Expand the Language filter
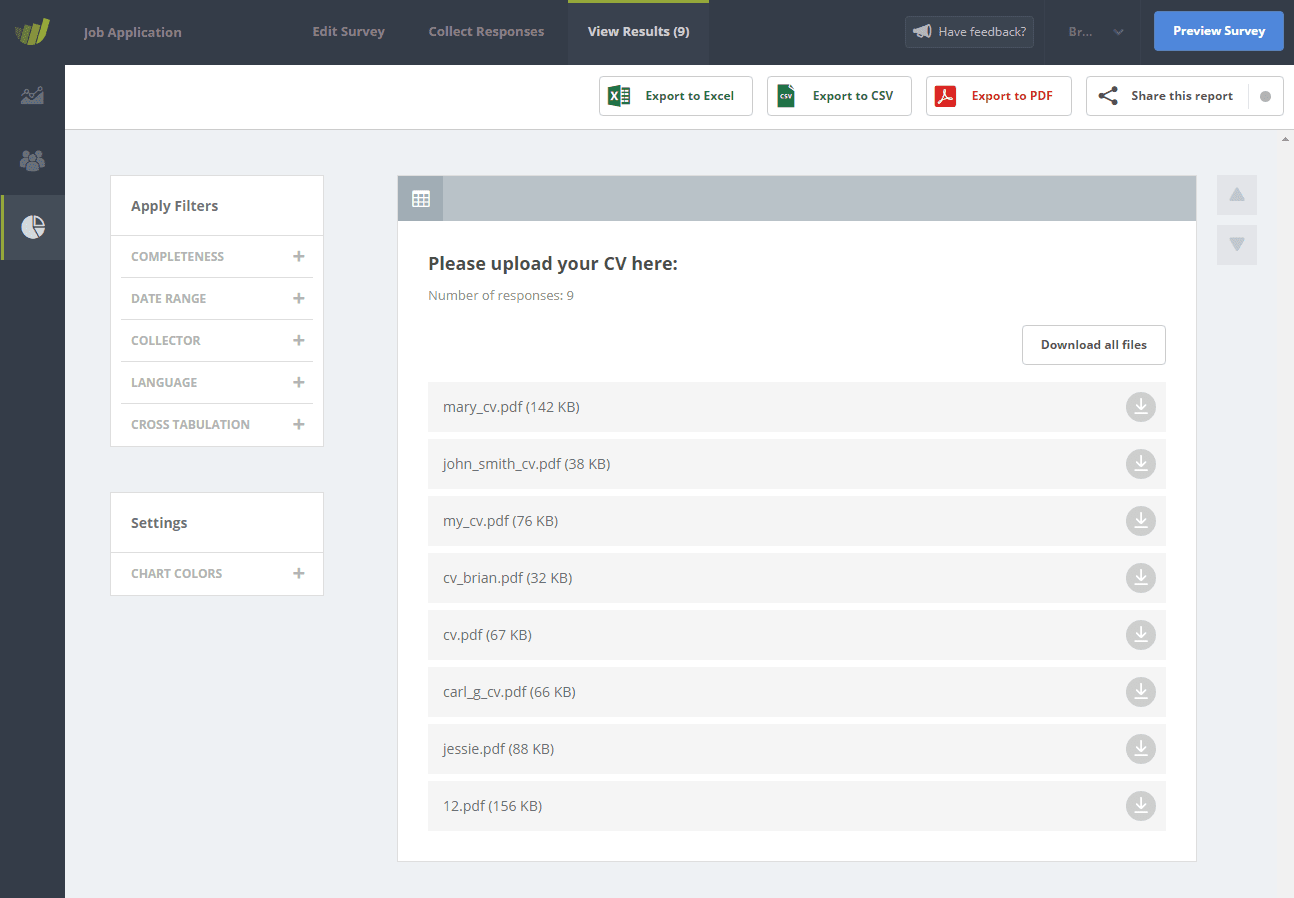The image size is (1294, 898). pyautogui.click(x=217, y=383)
